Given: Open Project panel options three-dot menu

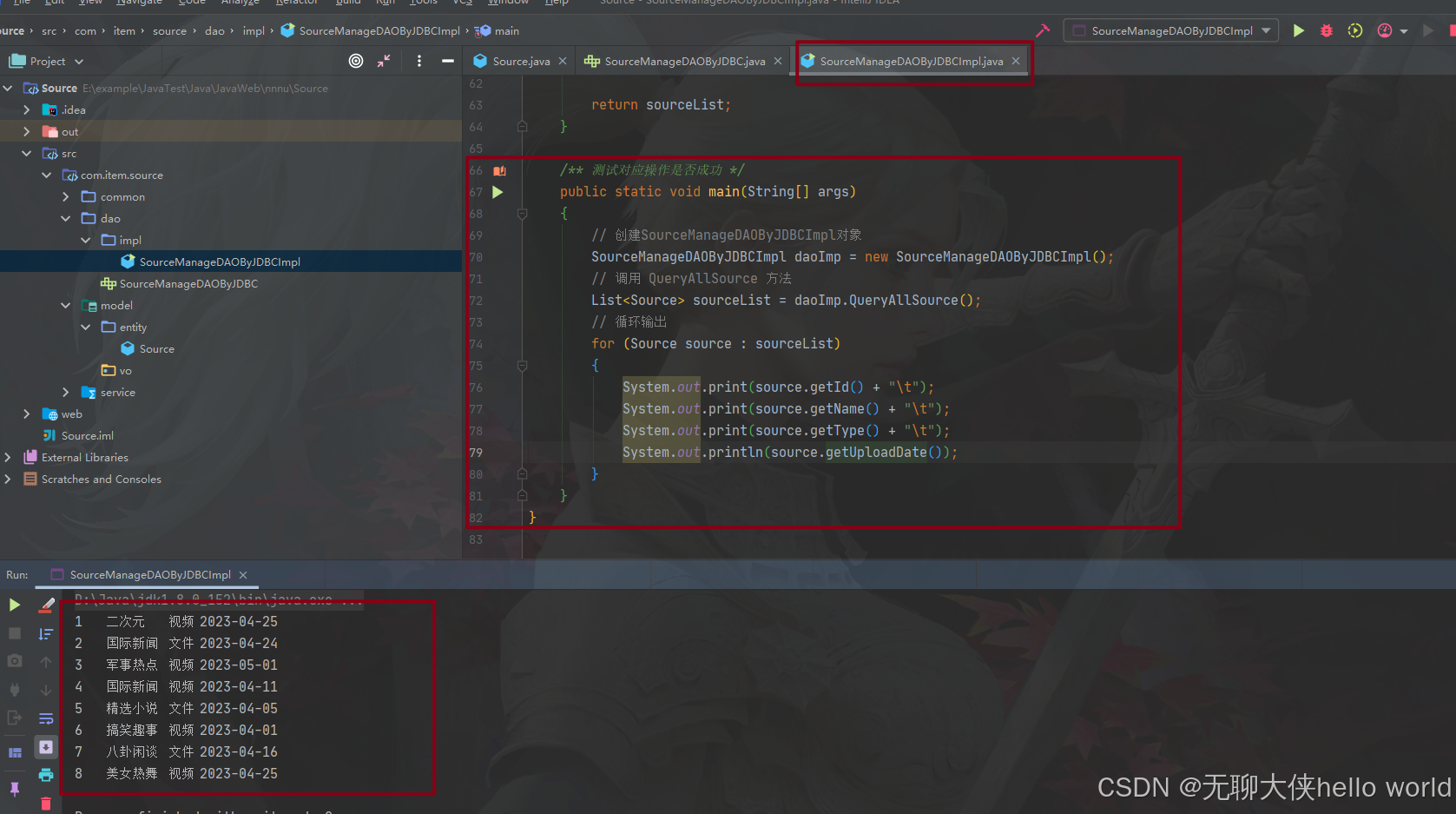Looking at the screenshot, I should pos(419,61).
